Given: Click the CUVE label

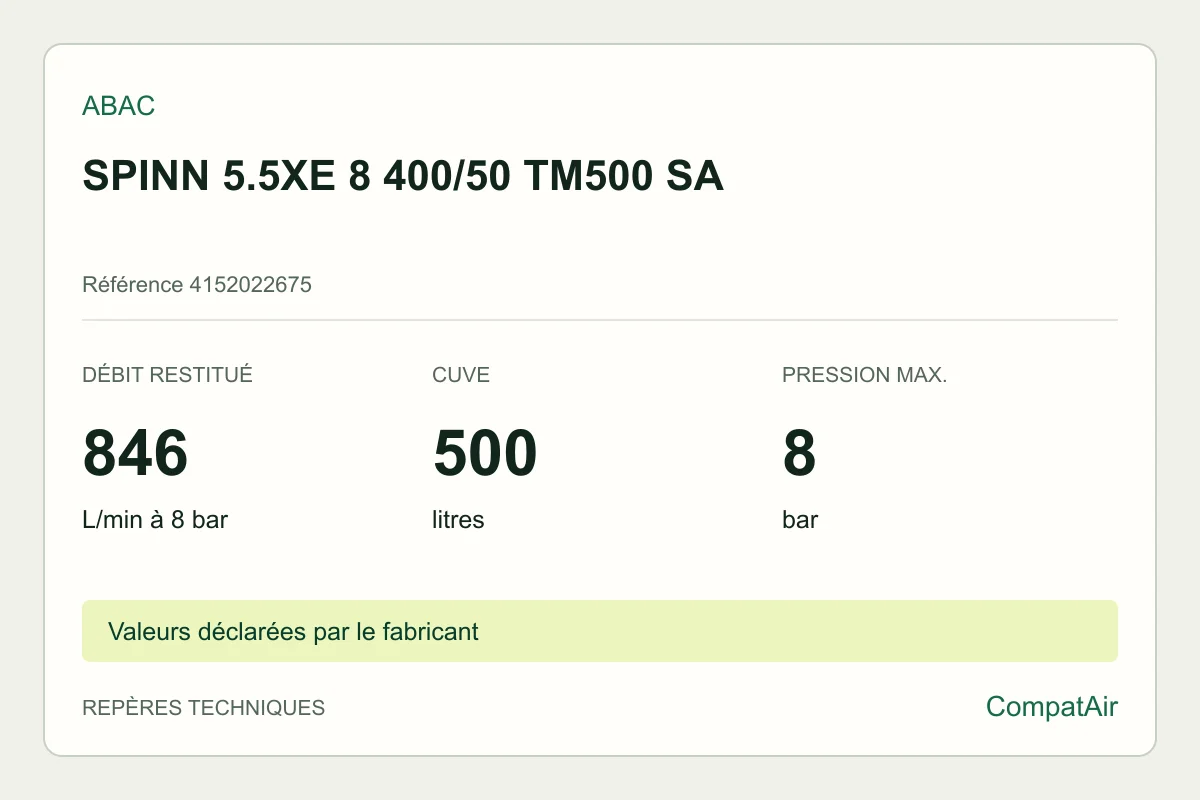Looking at the screenshot, I should (461, 375).
